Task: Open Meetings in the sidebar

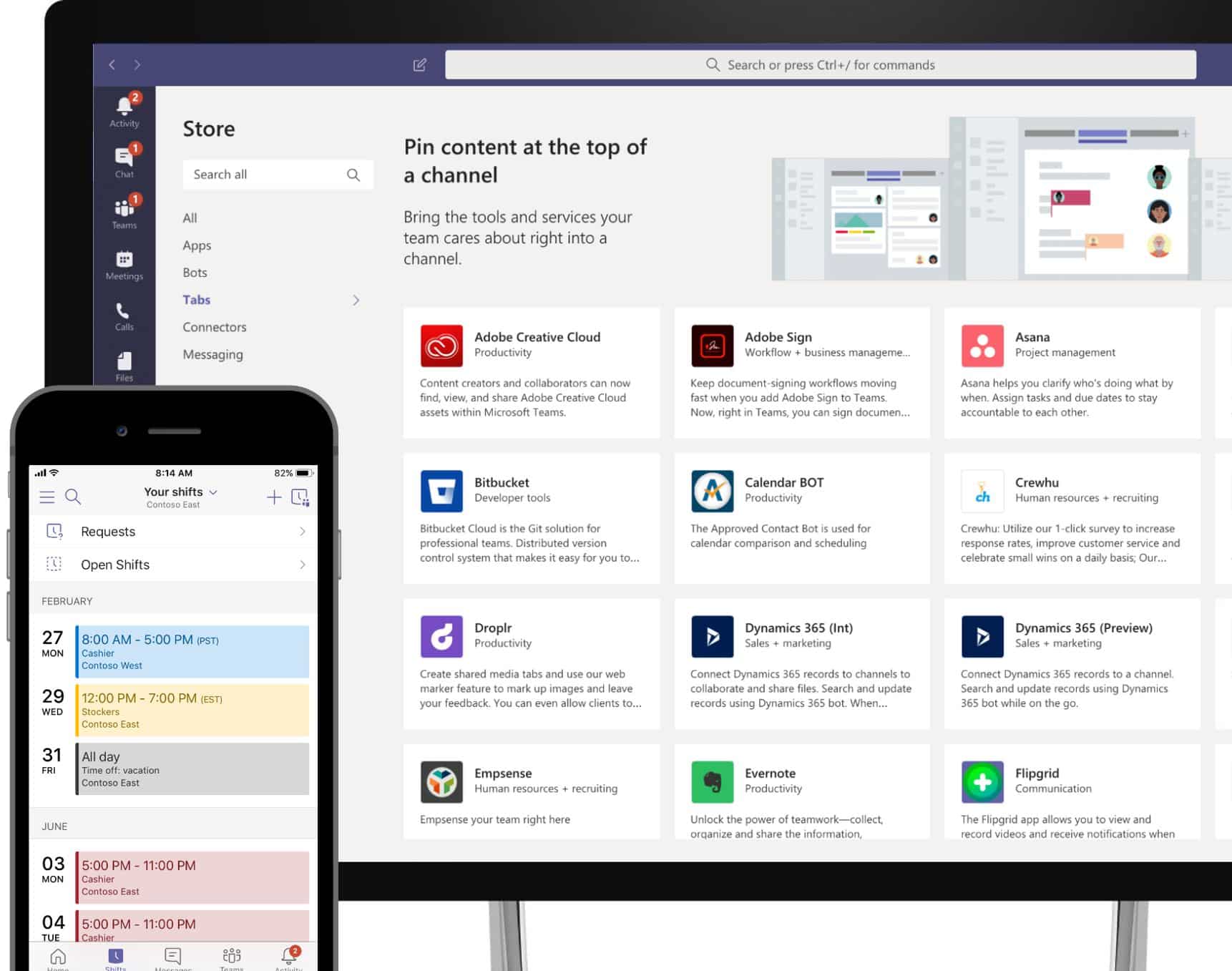Action: pos(124,265)
